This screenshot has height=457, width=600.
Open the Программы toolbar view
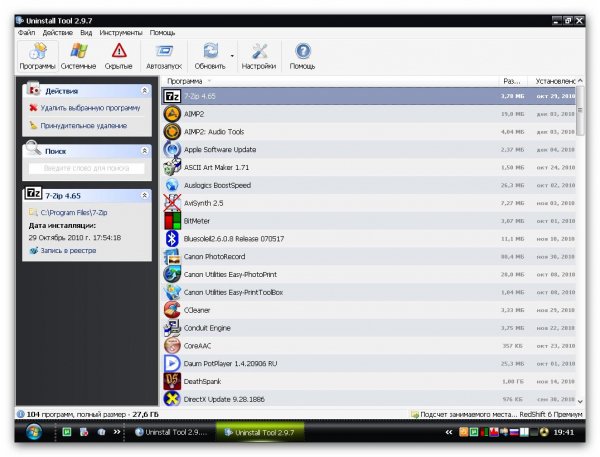pyautogui.click(x=37, y=56)
